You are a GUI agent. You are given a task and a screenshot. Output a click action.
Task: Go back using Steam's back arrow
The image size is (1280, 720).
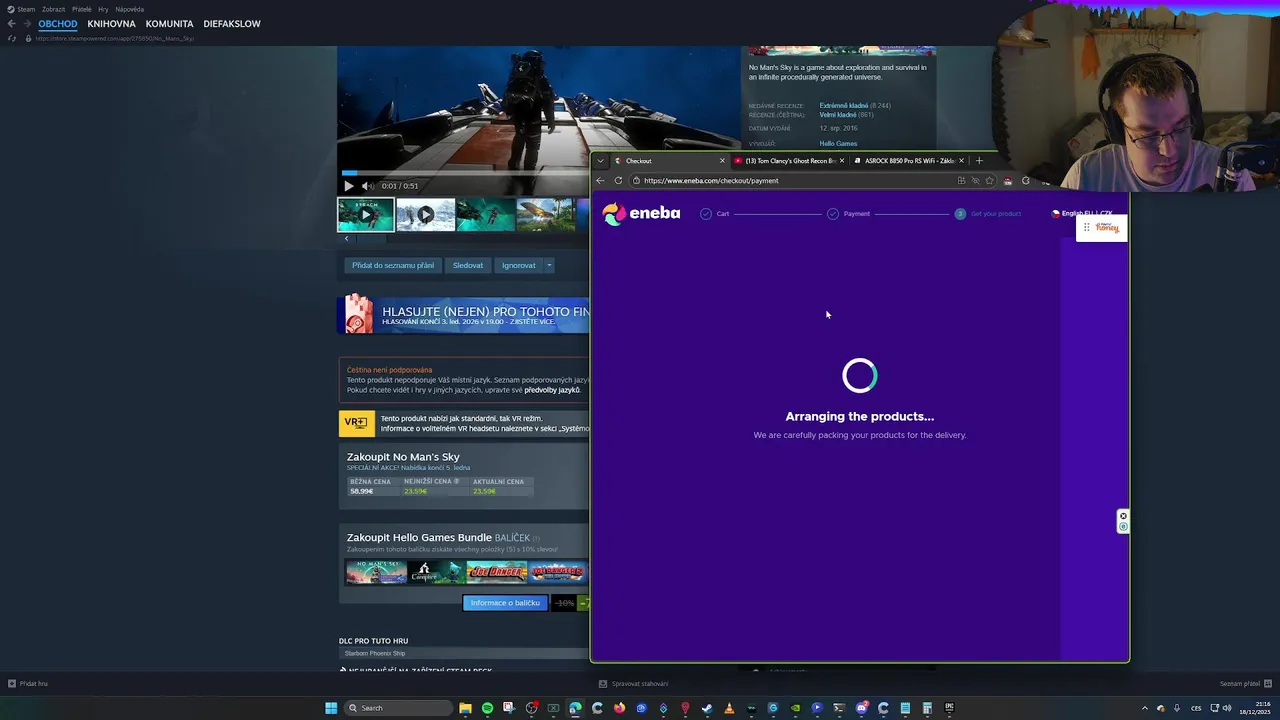[12, 24]
